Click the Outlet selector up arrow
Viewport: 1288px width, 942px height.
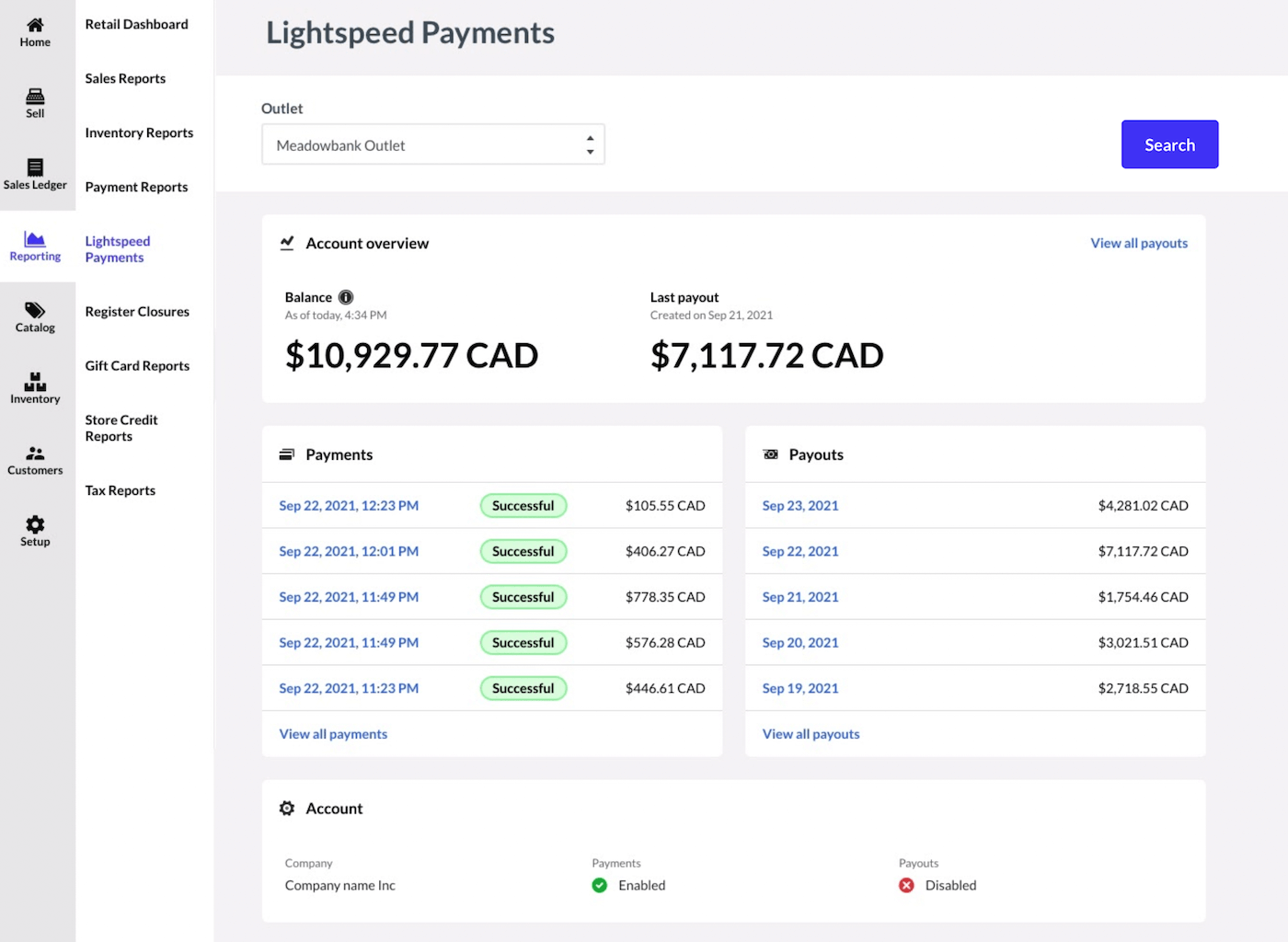point(590,138)
